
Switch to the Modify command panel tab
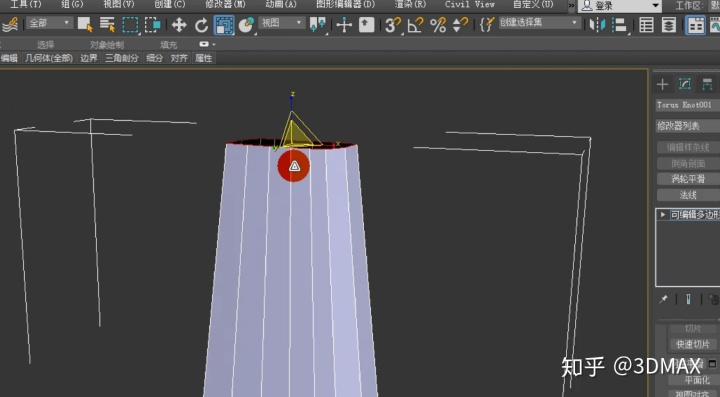tap(685, 84)
